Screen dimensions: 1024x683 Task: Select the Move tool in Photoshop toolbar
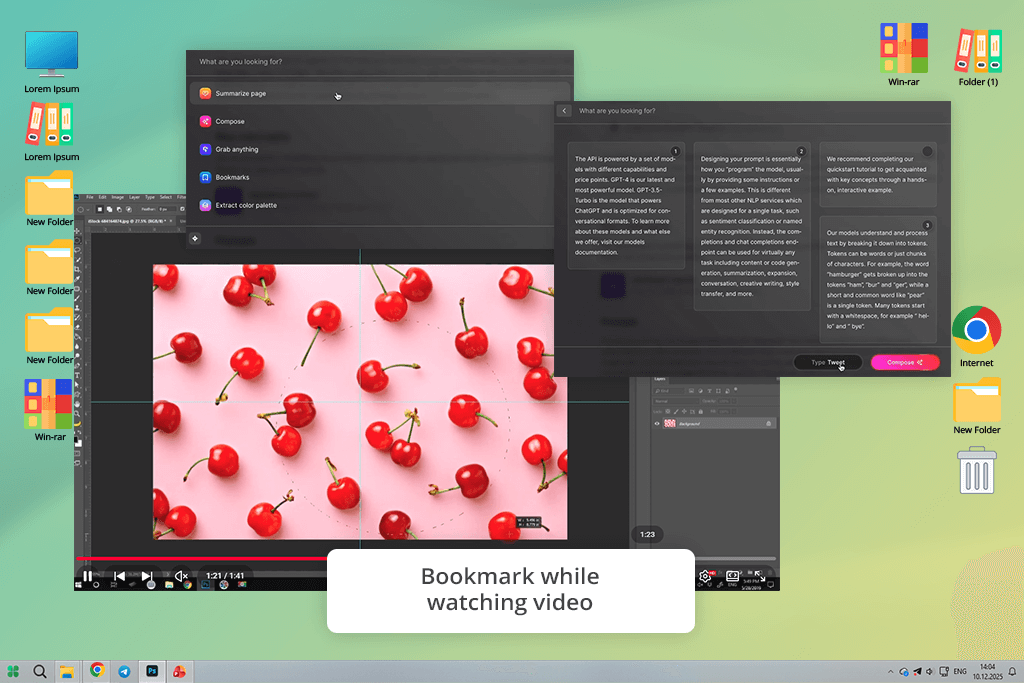point(77,231)
